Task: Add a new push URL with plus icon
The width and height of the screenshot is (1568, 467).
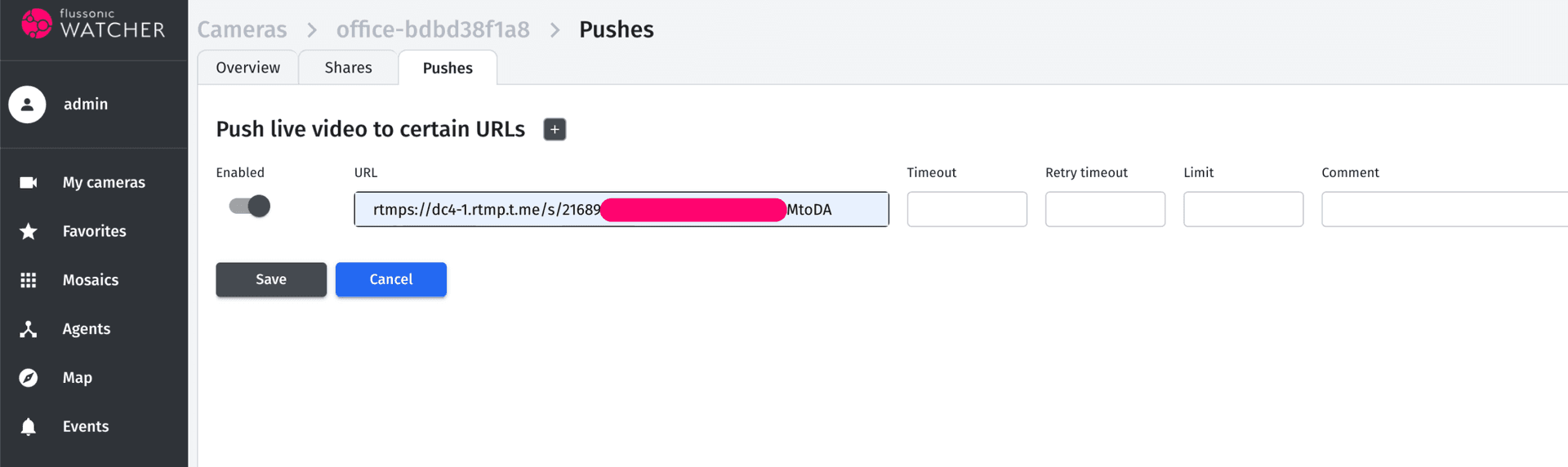Action: point(555,130)
